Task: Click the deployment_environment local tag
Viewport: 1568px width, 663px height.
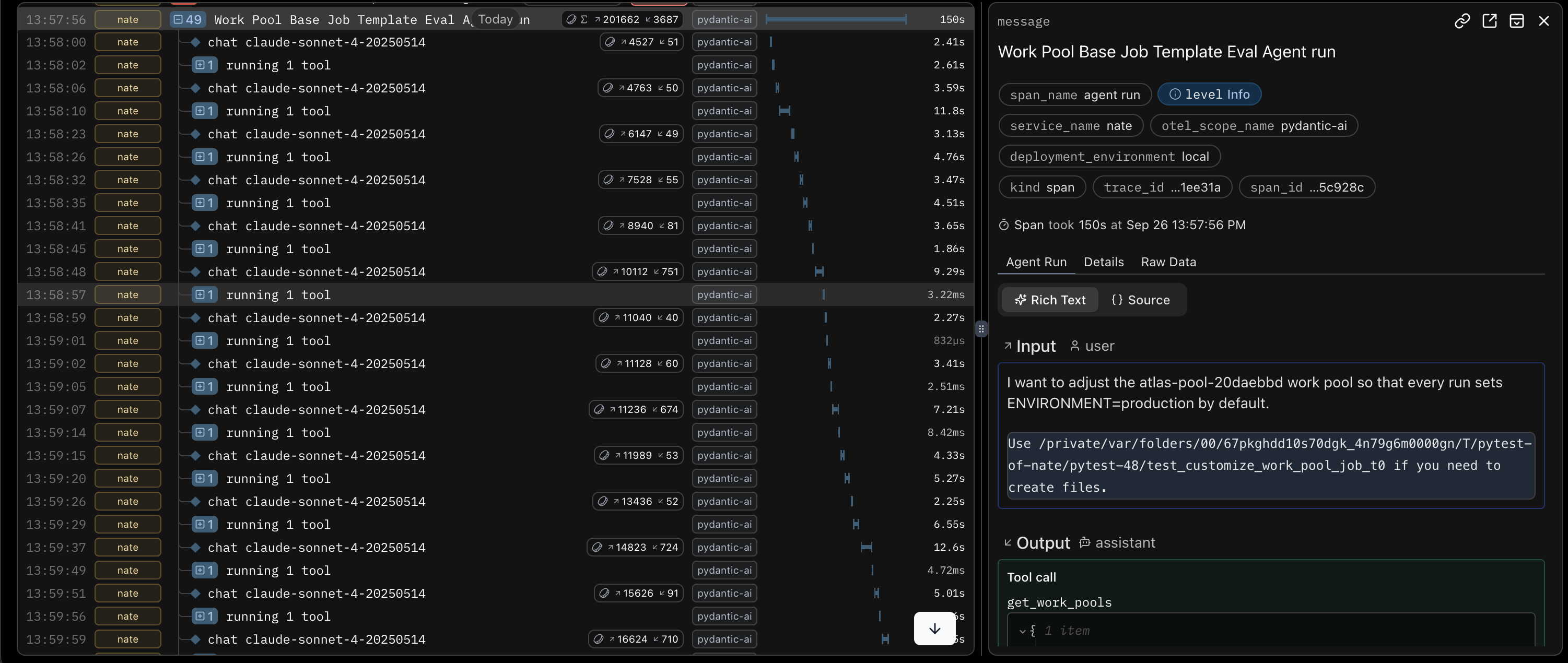Action: (x=1109, y=156)
